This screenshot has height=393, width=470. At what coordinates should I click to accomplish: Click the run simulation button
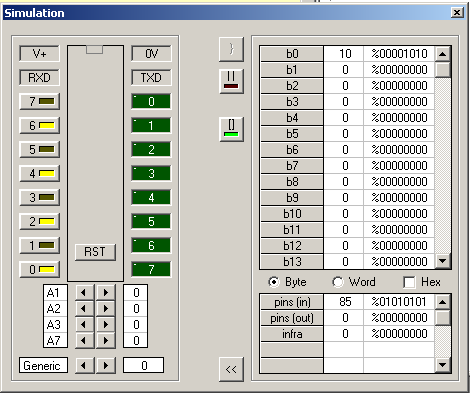pyautogui.click(x=231, y=49)
